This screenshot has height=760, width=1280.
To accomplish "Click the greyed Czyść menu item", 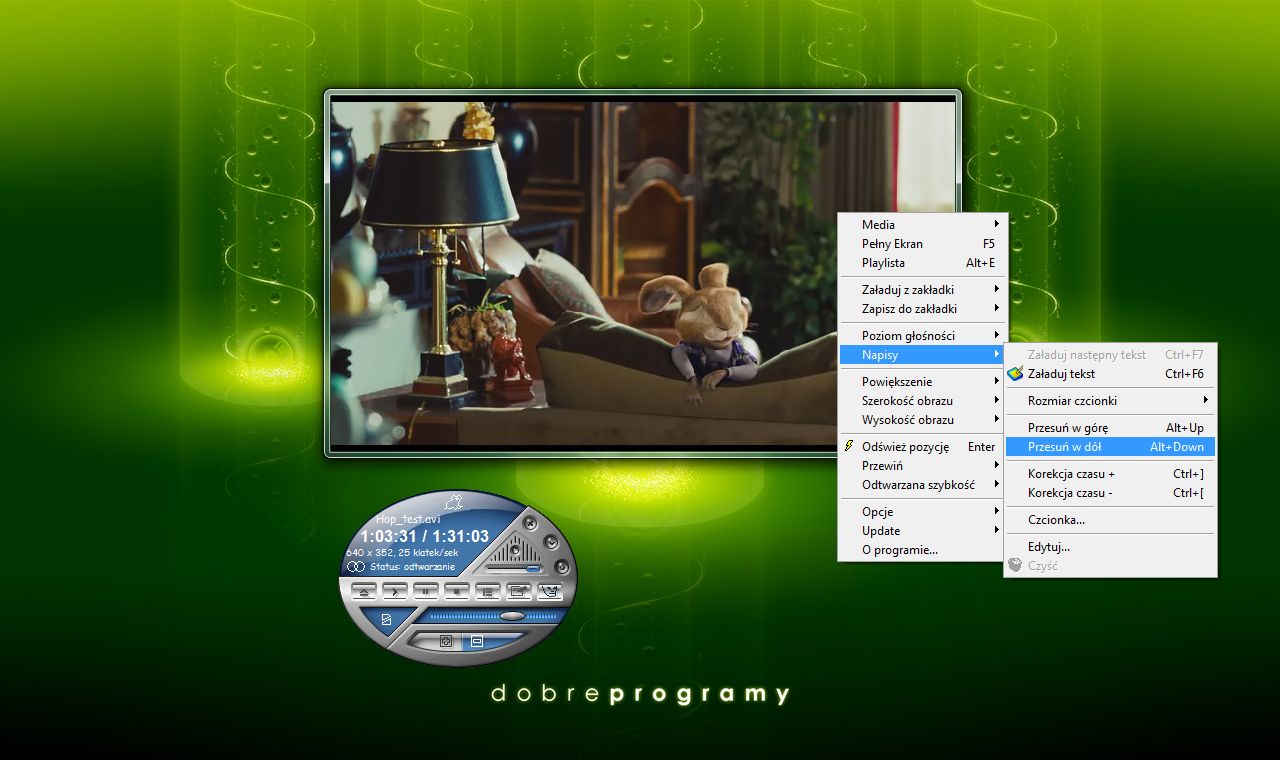I will 1110,565.
